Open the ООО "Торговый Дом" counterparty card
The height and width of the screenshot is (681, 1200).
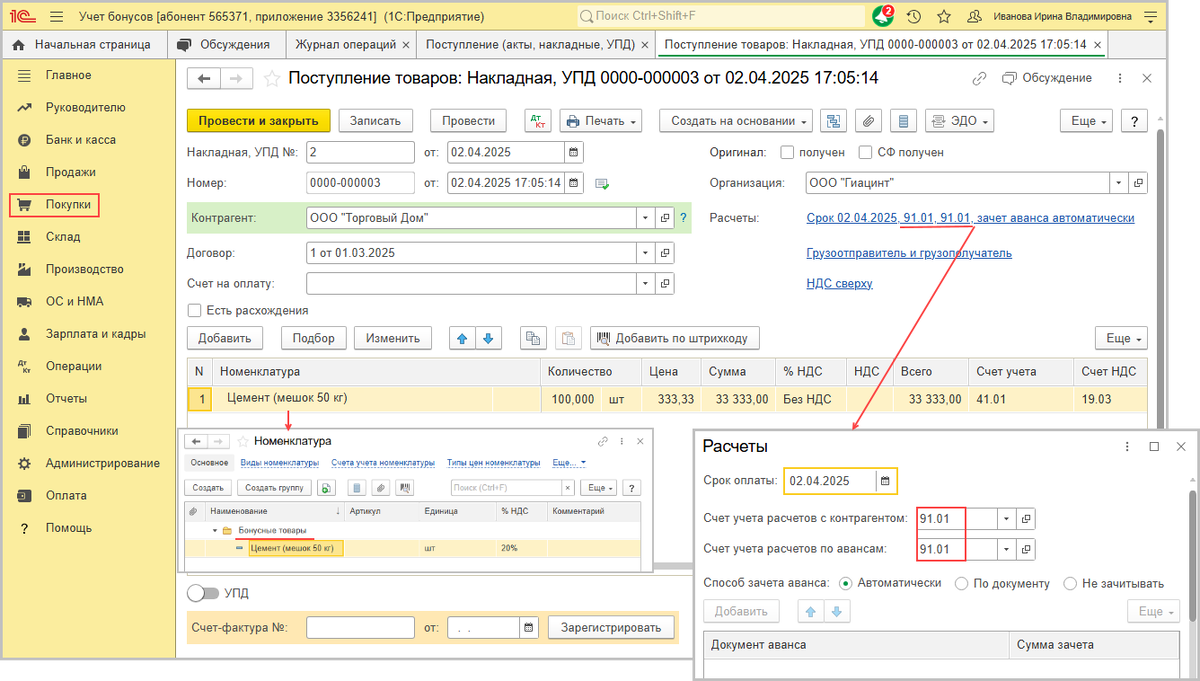[665, 218]
